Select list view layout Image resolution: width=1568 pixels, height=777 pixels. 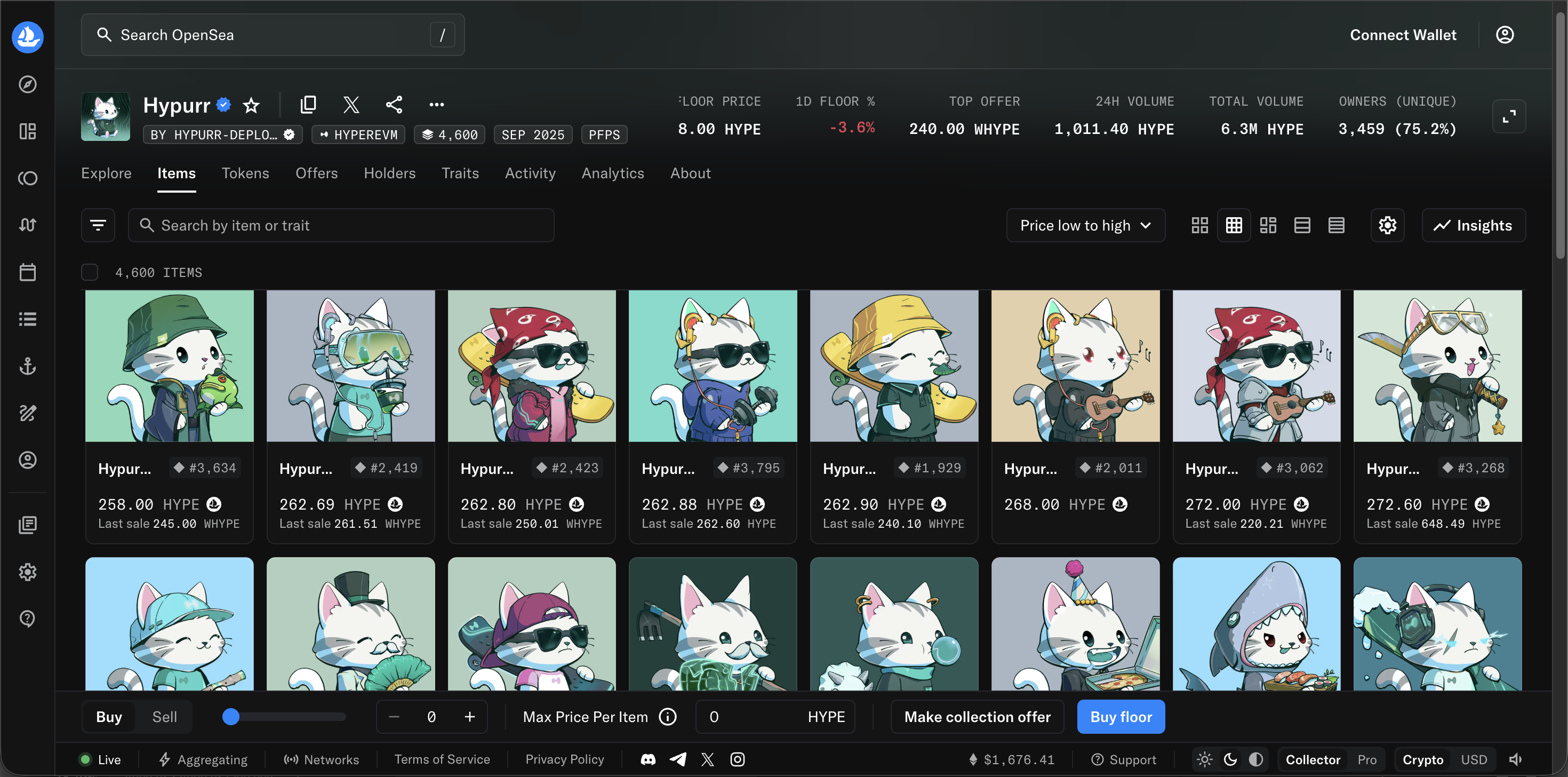click(x=1302, y=225)
